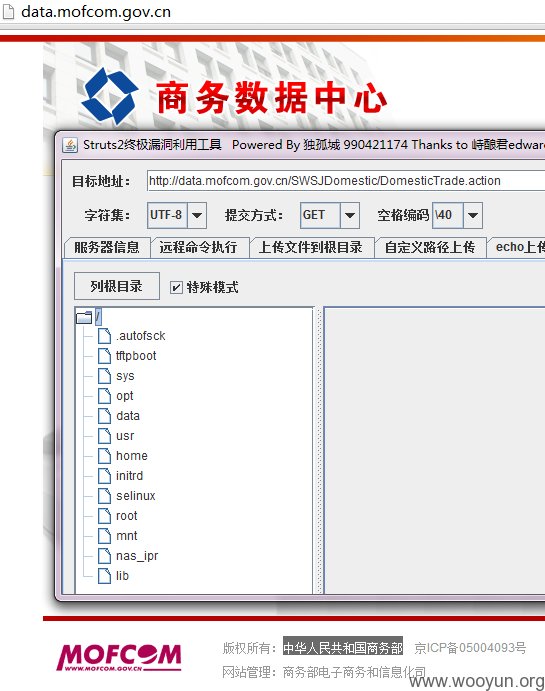
Task: Select the sys entry in the tree
Action: coord(125,376)
